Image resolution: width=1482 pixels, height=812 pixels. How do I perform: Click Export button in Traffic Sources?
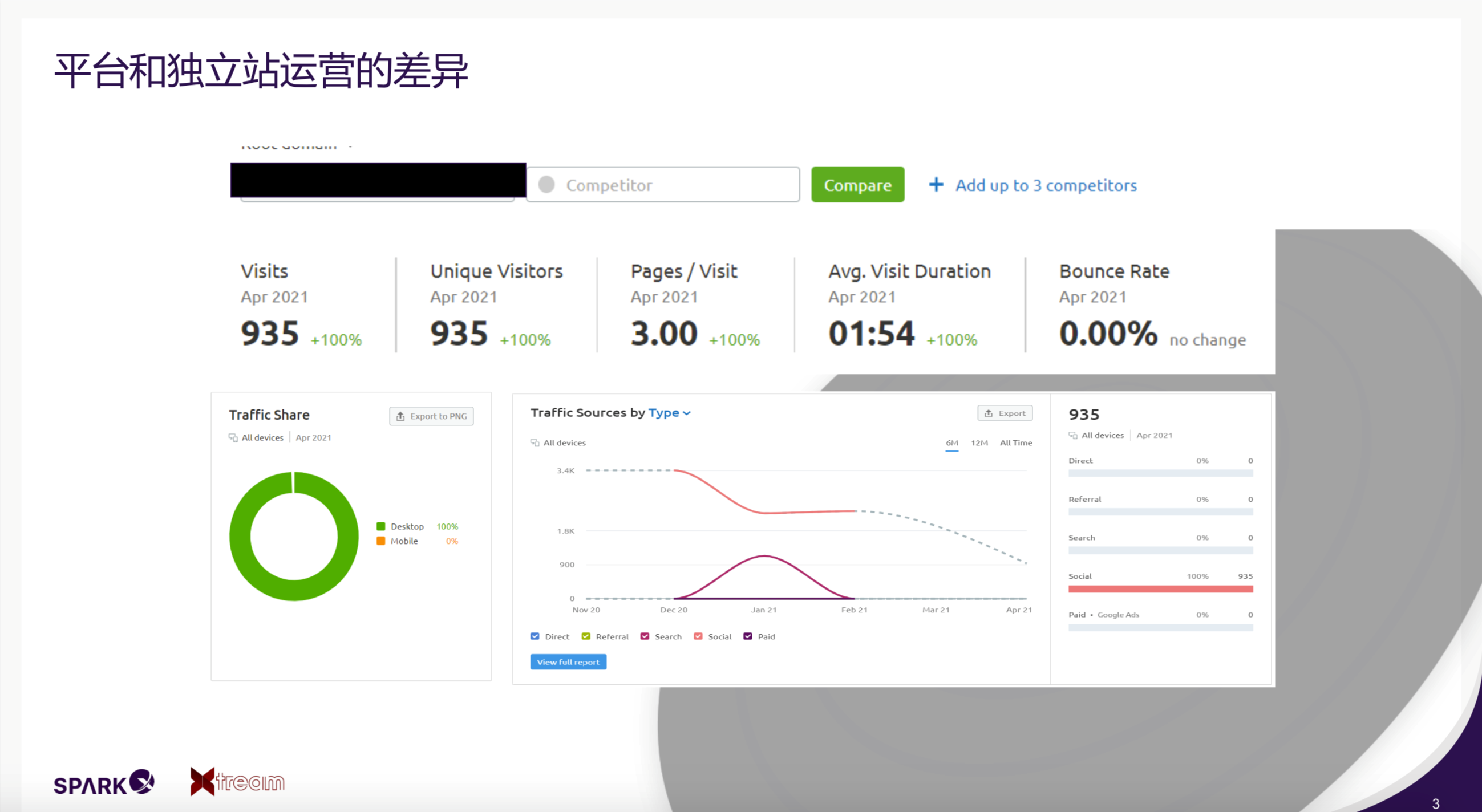[1005, 413]
